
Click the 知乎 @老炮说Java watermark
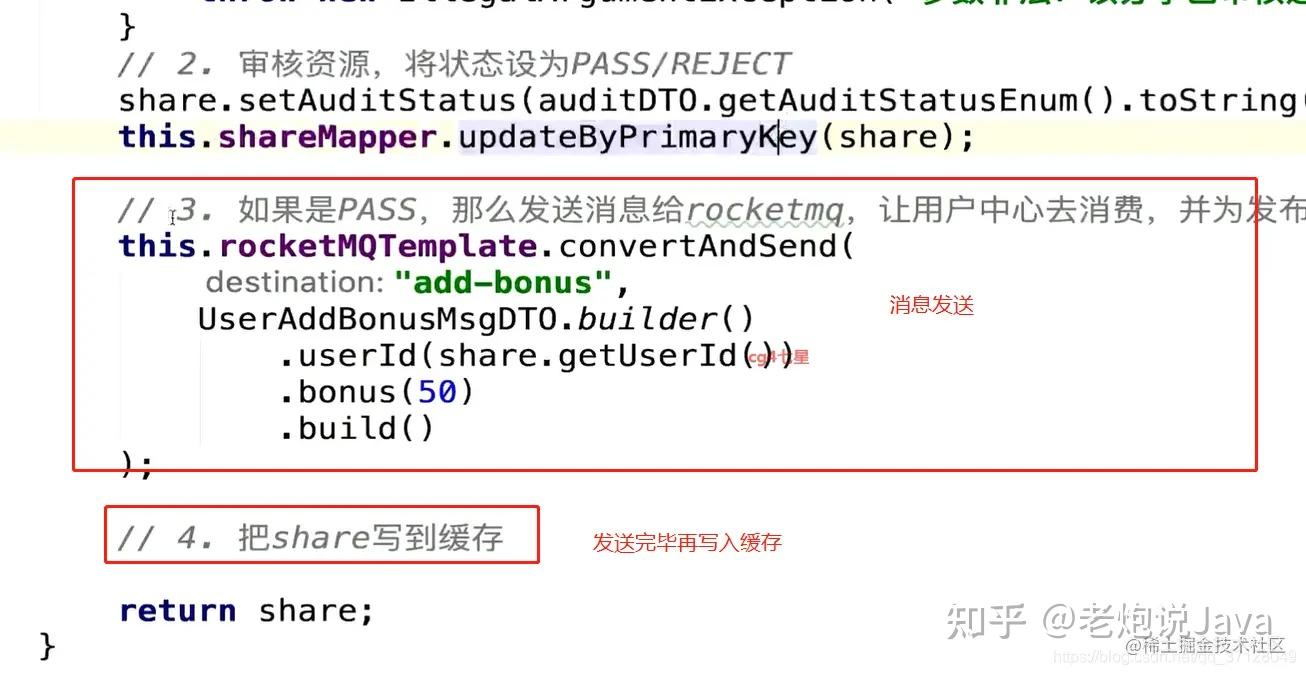tap(1108, 622)
